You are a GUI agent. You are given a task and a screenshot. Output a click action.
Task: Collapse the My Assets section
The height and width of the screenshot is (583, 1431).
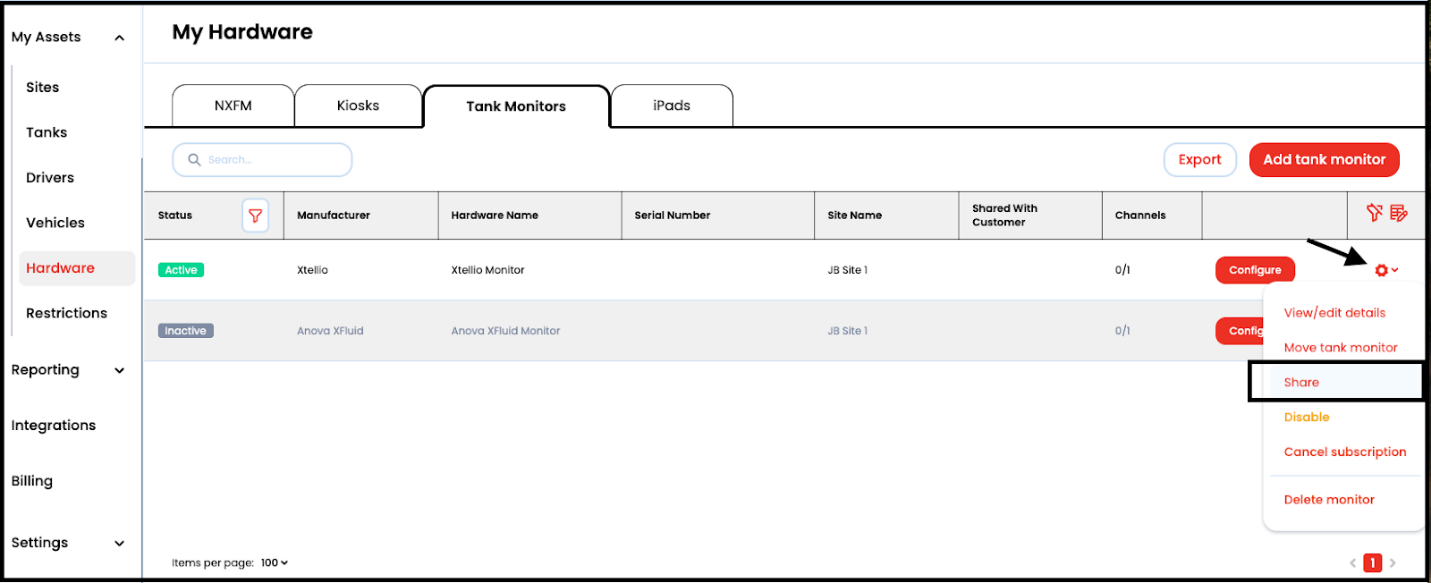(x=119, y=38)
